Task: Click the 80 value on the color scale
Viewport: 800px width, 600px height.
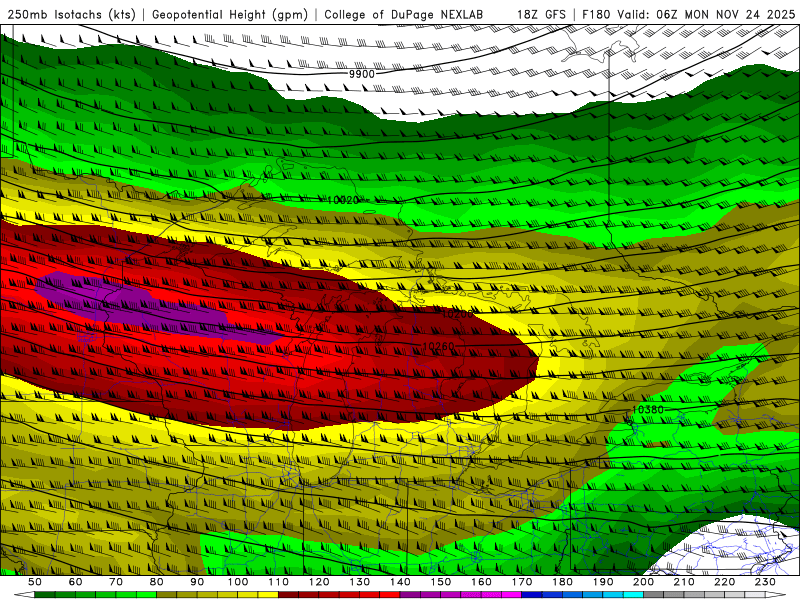Action: coord(157,582)
